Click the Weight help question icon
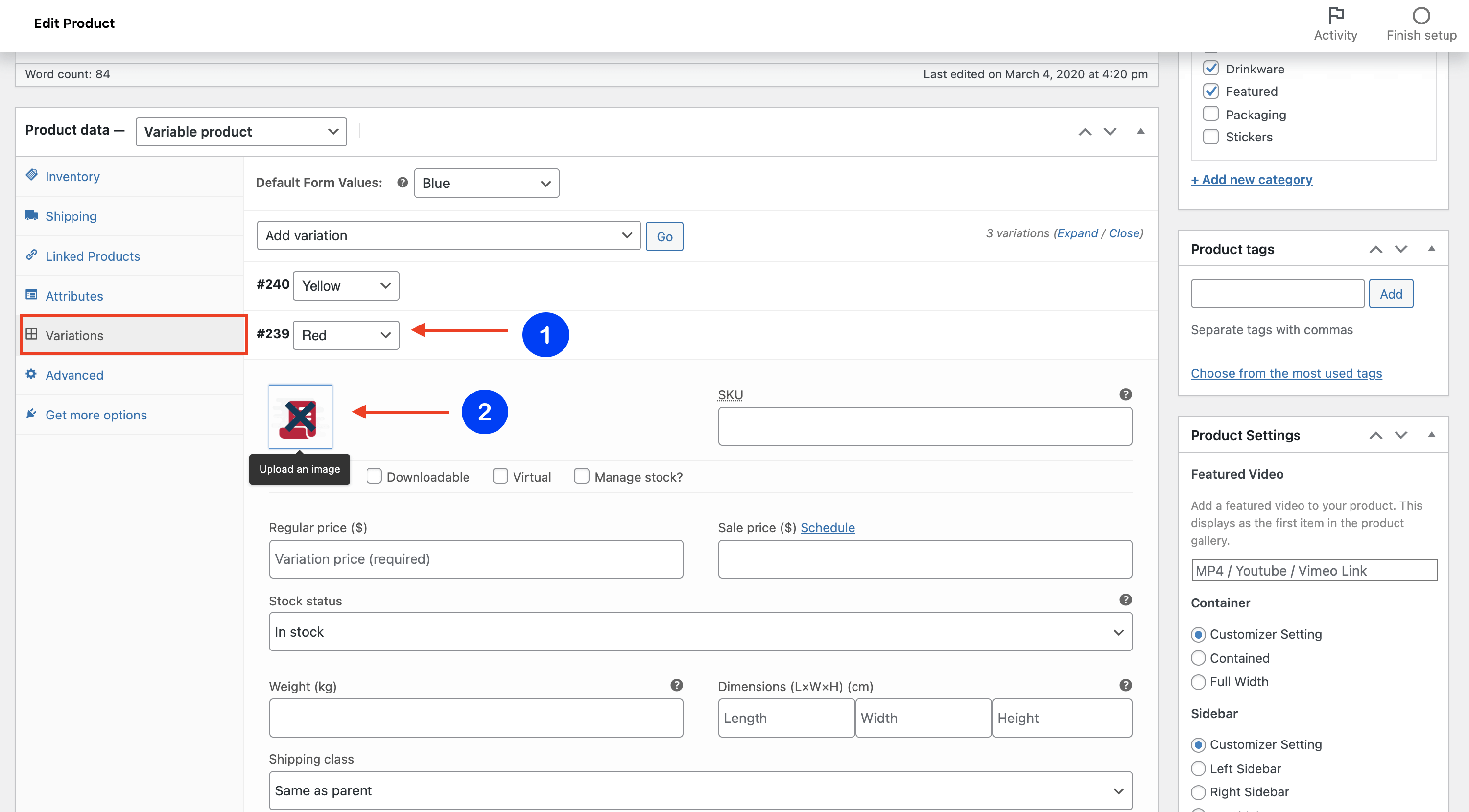The width and height of the screenshot is (1469, 812). [676, 685]
